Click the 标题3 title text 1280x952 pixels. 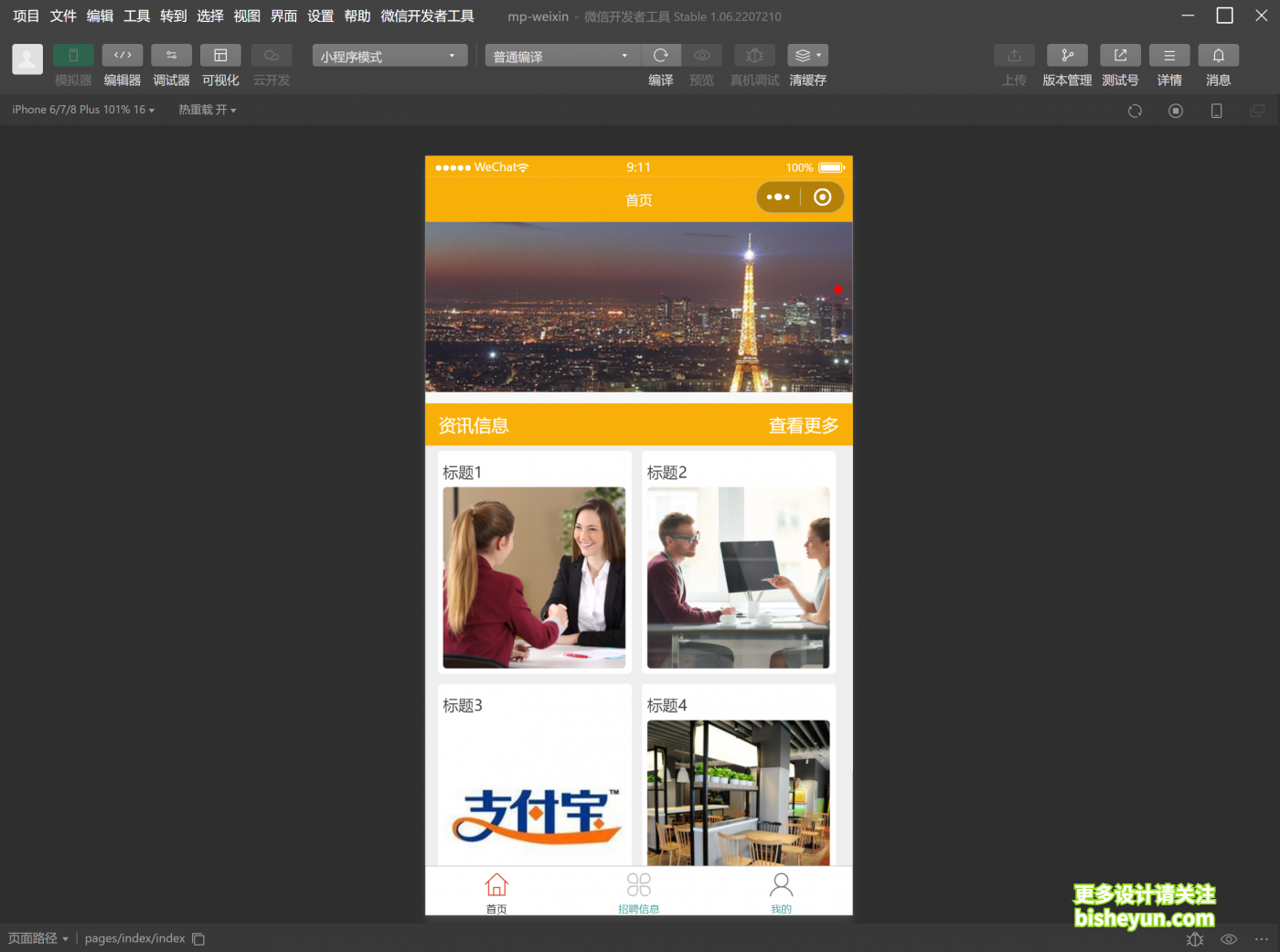point(462,705)
